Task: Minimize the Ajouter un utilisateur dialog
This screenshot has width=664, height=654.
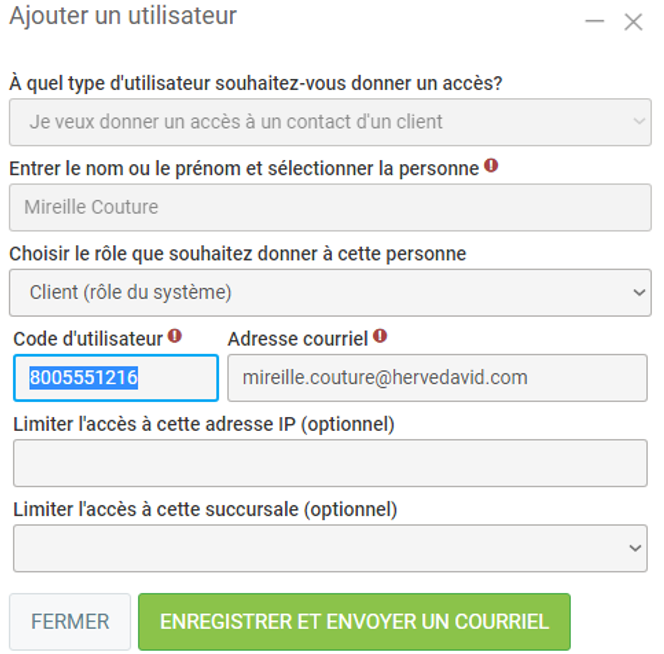Action: pos(595,21)
